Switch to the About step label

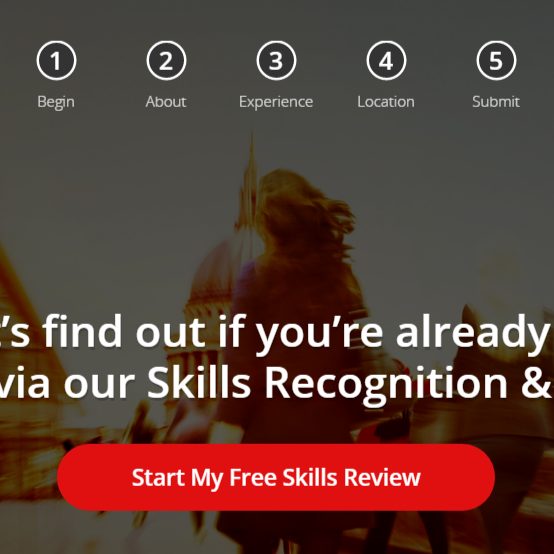(166, 102)
